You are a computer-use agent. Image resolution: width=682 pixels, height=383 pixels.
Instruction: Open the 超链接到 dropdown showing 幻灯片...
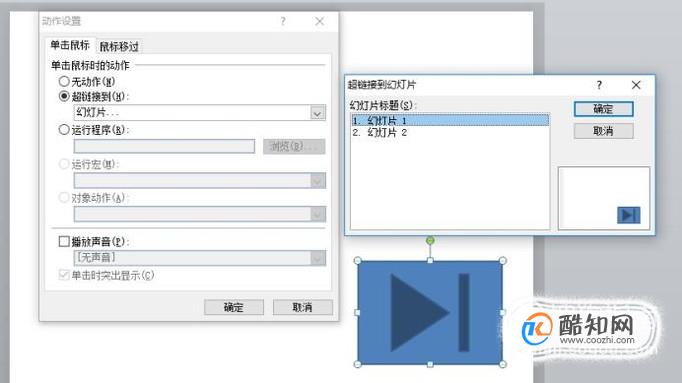200,113
